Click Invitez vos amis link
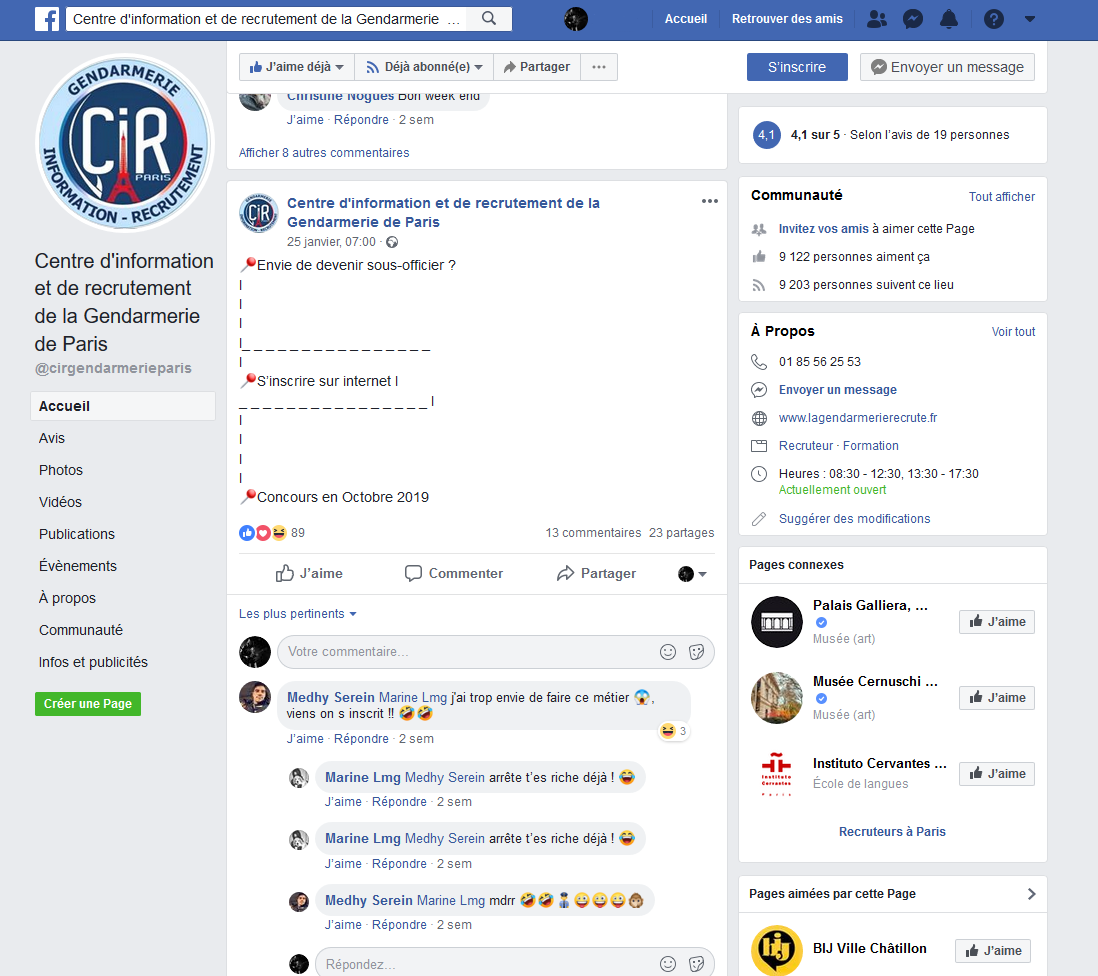The width and height of the screenshot is (1098, 976). (824, 229)
